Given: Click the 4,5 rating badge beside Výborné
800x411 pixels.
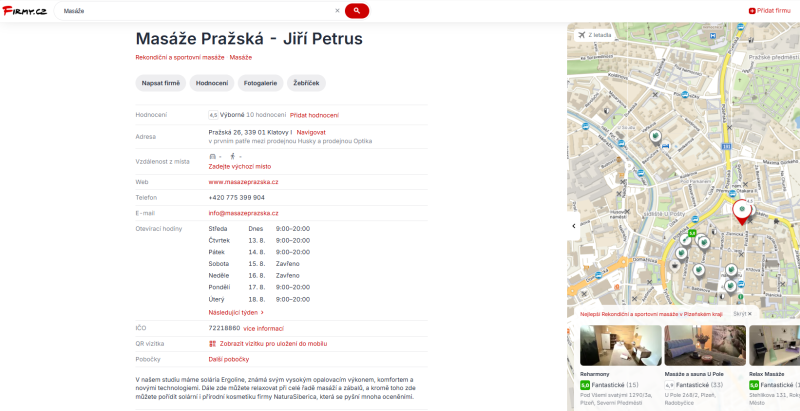Looking at the screenshot, I should click(213, 115).
